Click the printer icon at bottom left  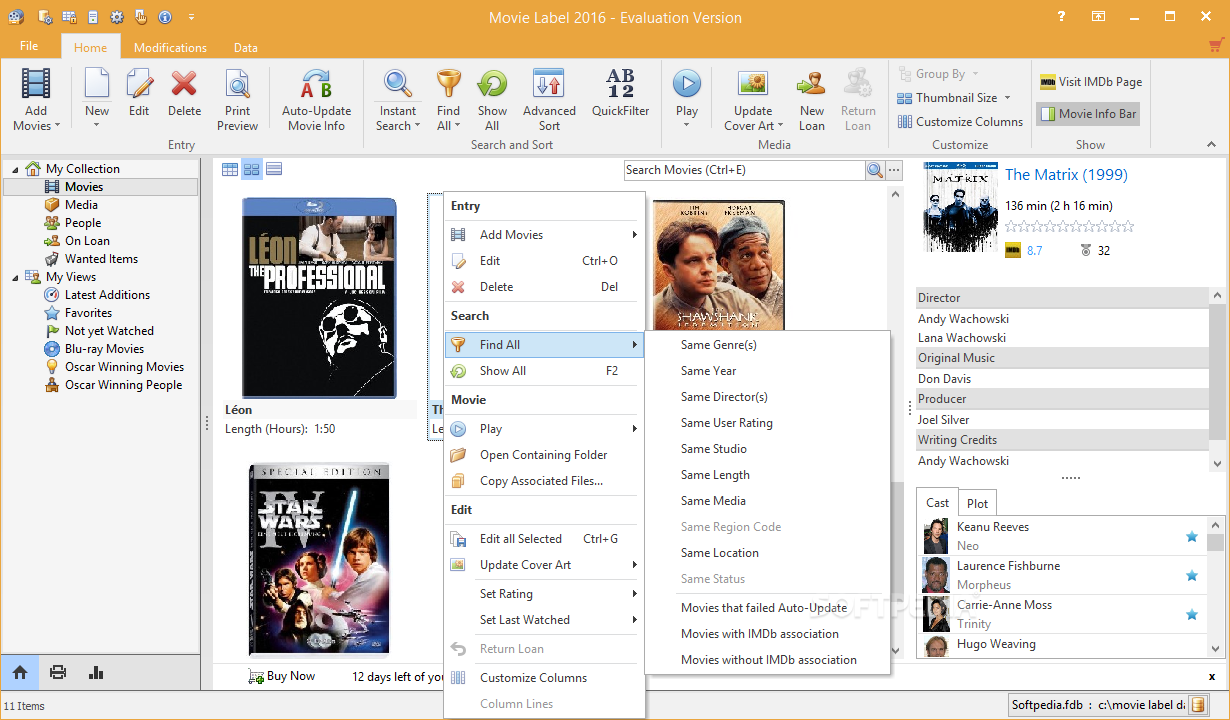point(58,673)
